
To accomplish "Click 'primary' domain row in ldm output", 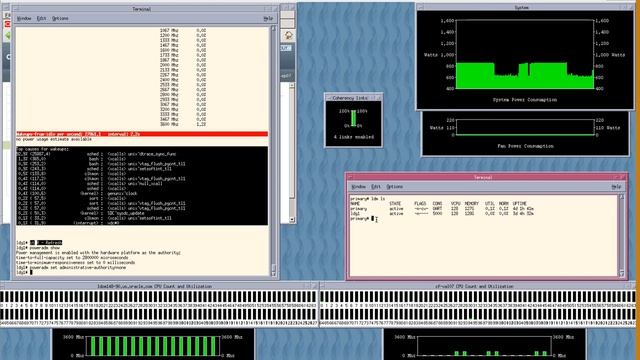I will click(x=442, y=209).
